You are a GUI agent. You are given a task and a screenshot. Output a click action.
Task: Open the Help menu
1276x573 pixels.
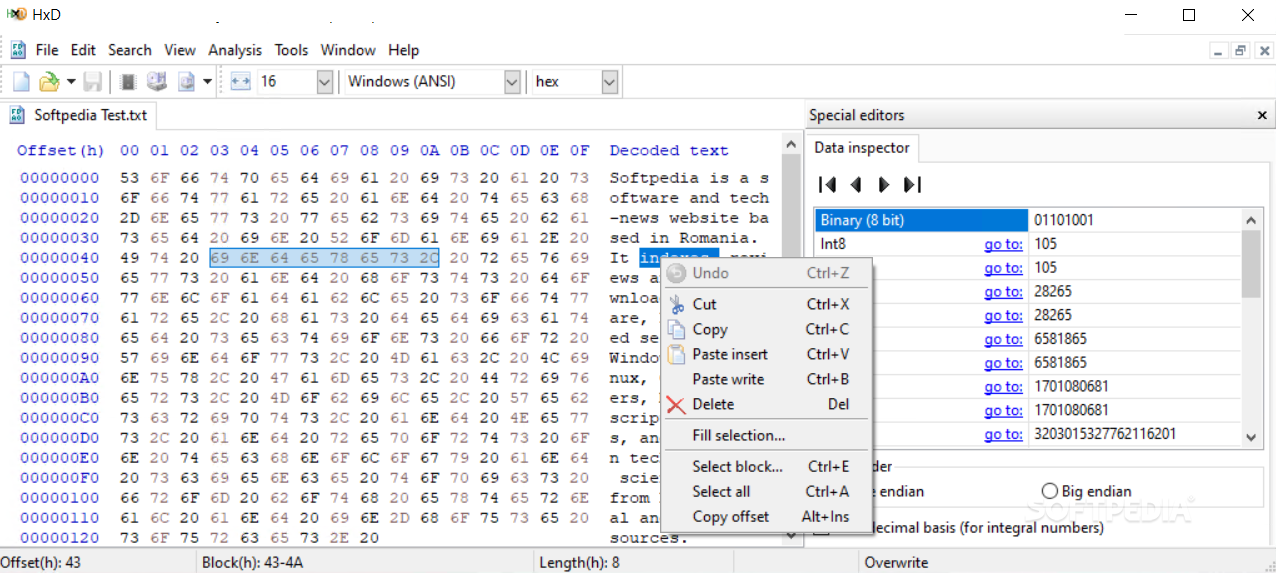[x=404, y=50]
